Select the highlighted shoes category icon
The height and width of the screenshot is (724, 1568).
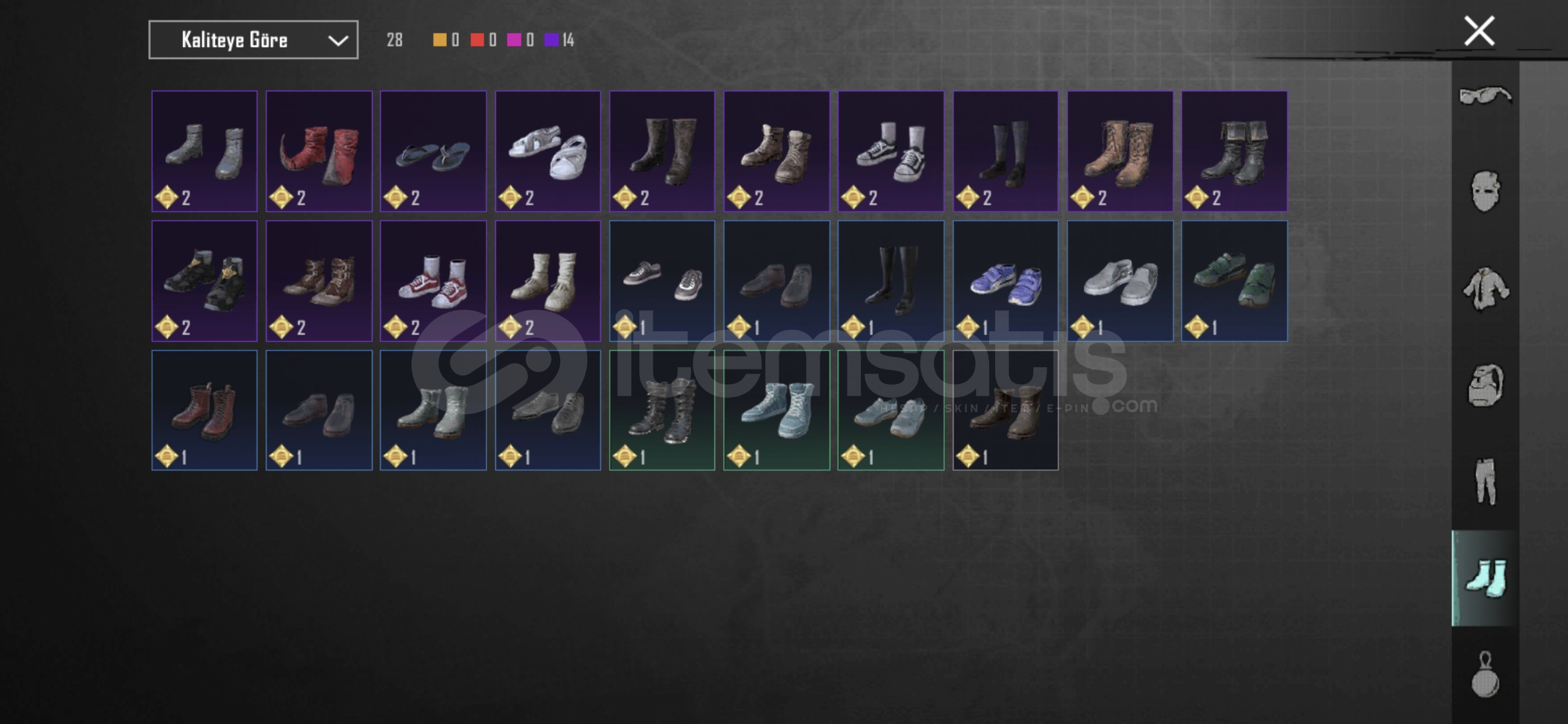(1485, 578)
